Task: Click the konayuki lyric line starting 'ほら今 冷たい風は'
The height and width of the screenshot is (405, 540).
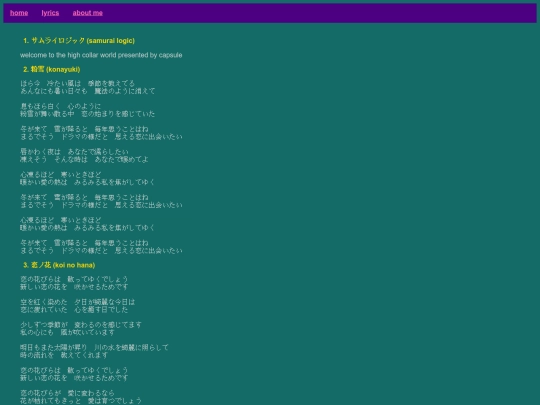Action: click(77, 83)
